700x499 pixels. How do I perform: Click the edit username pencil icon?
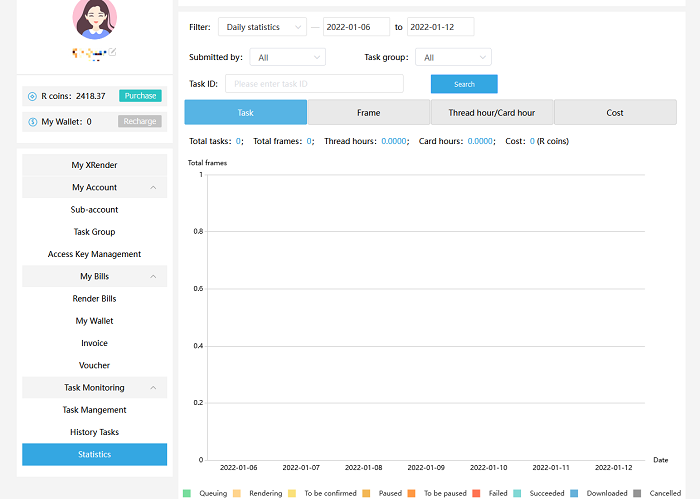[x=113, y=51]
